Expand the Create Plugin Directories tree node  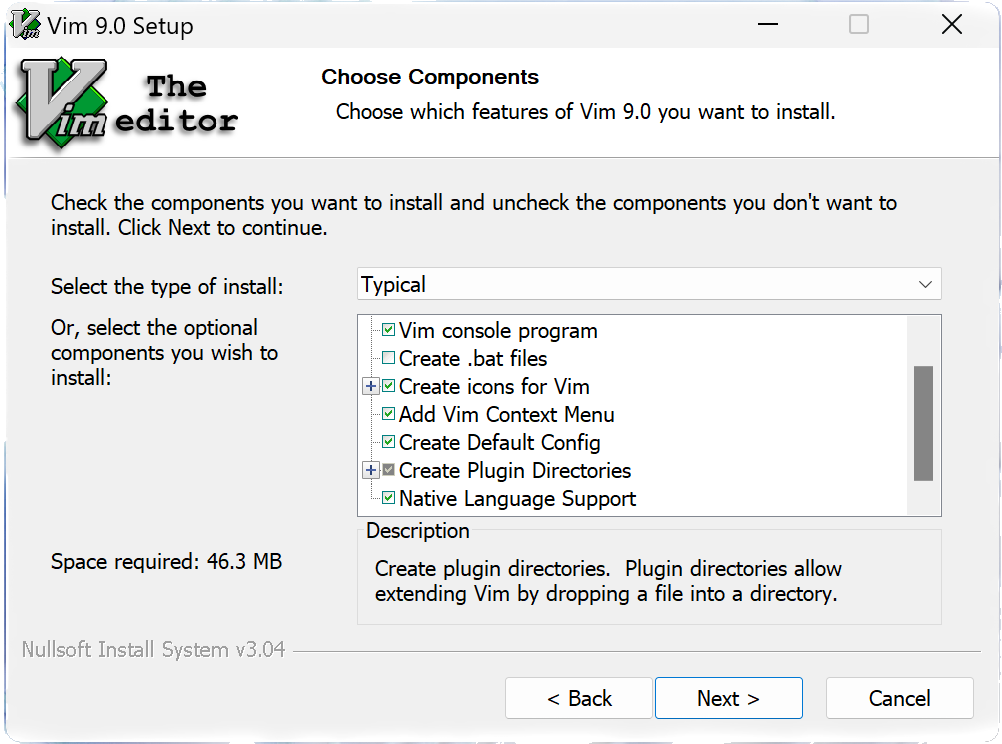(370, 470)
